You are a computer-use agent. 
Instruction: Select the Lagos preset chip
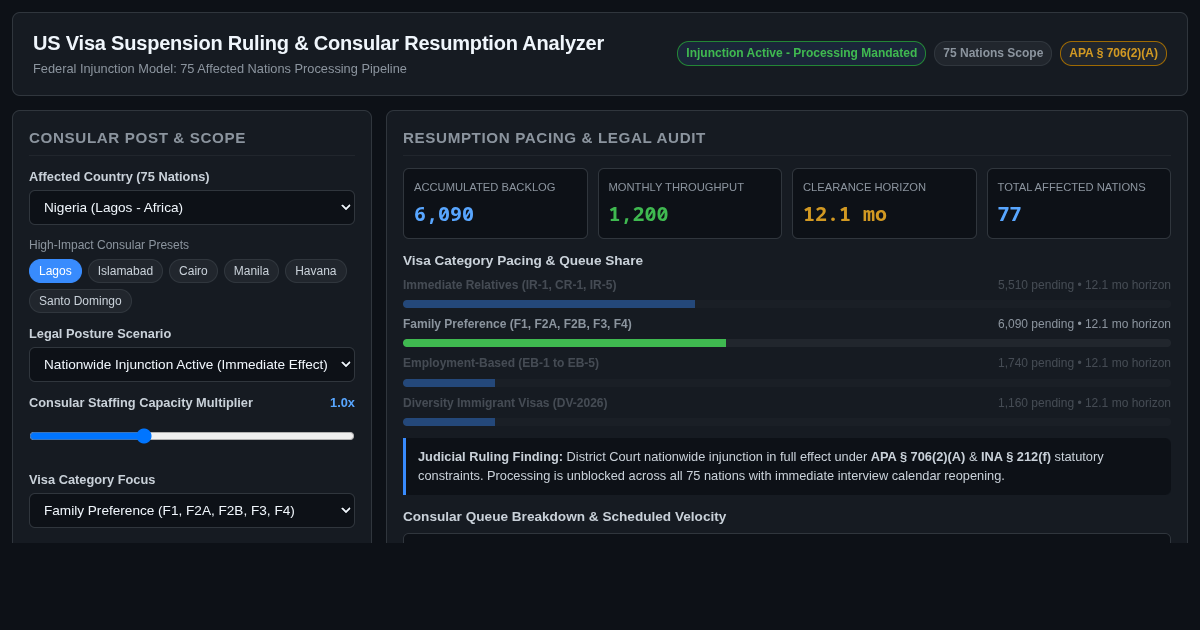point(55,271)
